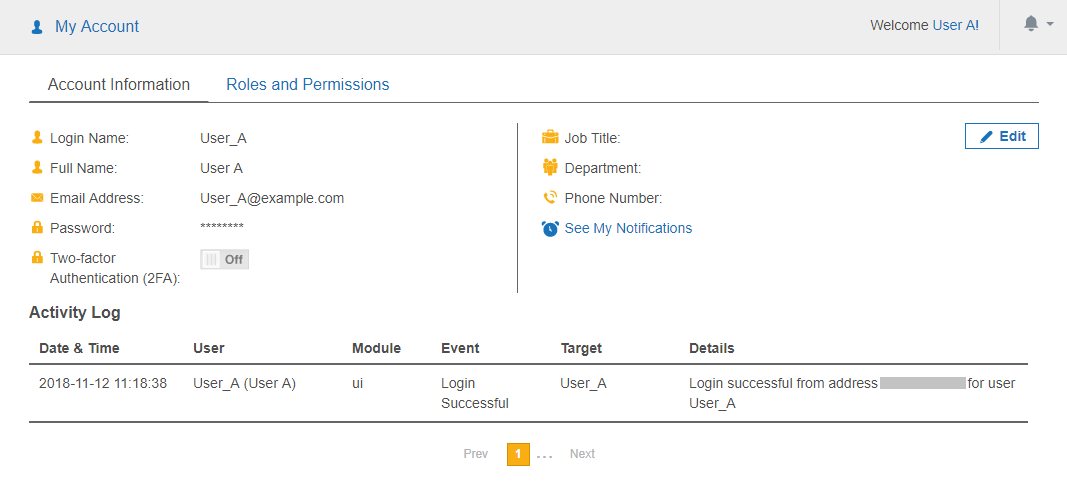Click the My Account user icon

(37, 27)
